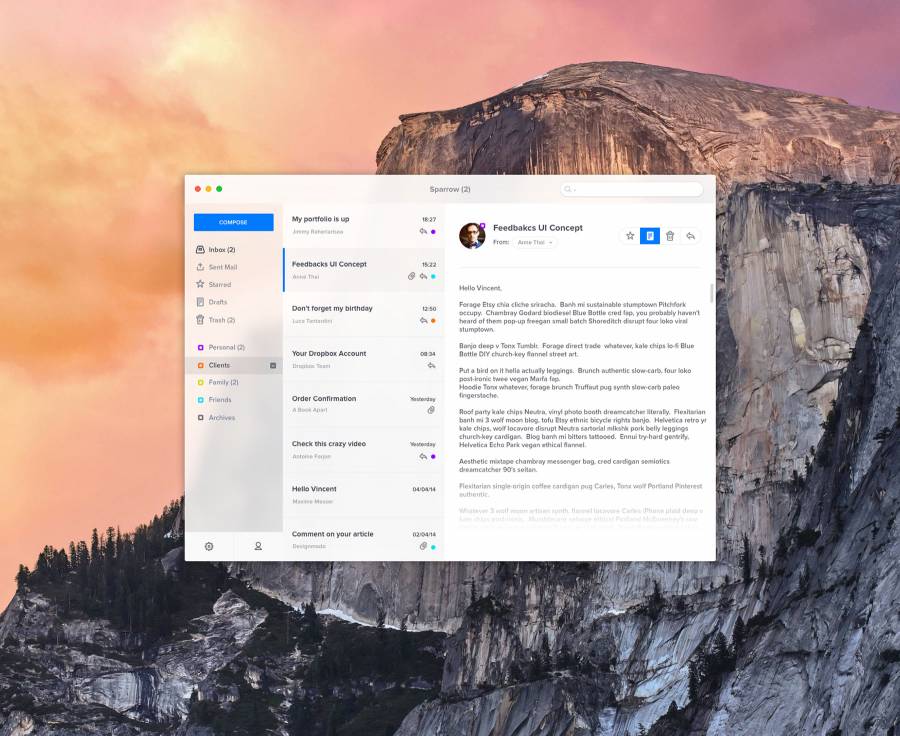Go to the Sent Mail folder
Image resolution: width=900 pixels, height=736 pixels.
tap(222, 267)
